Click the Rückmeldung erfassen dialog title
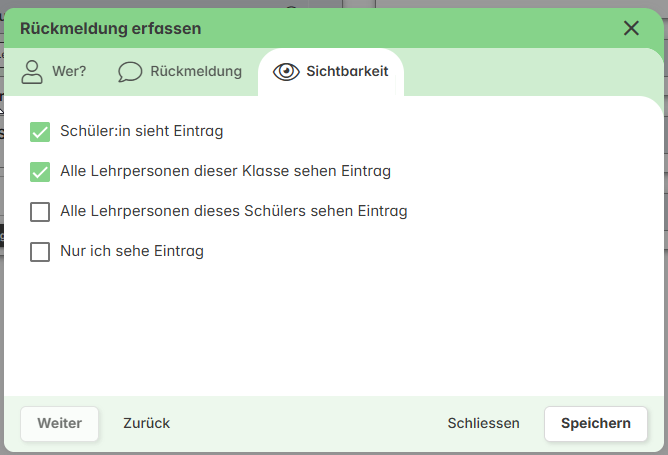Image resolution: width=668 pixels, height=455 pixels. pyautogui.click(x=111, y=29)
